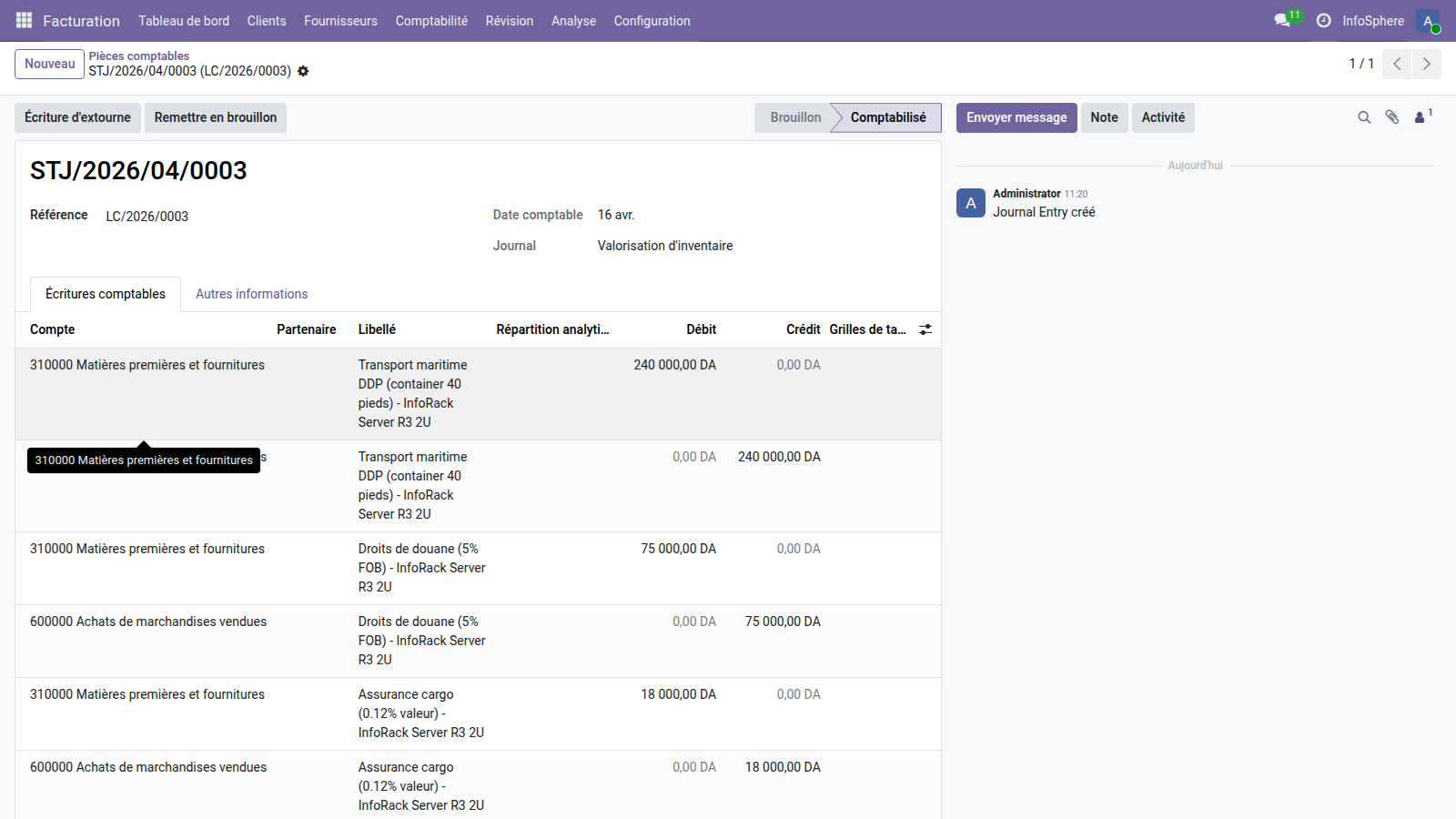Expand the Fournisseurs menu

pos(340,21)
